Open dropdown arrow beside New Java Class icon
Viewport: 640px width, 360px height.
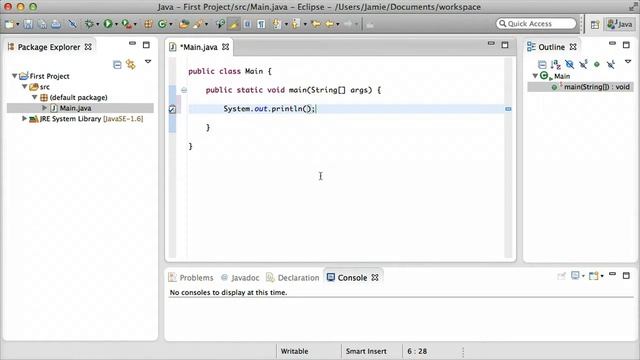click(x=171, y=25)
